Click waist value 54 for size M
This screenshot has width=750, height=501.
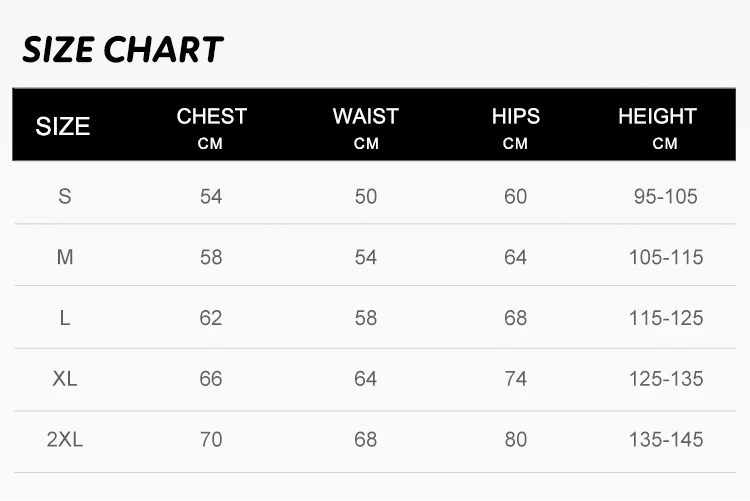(x=366, y=257)
